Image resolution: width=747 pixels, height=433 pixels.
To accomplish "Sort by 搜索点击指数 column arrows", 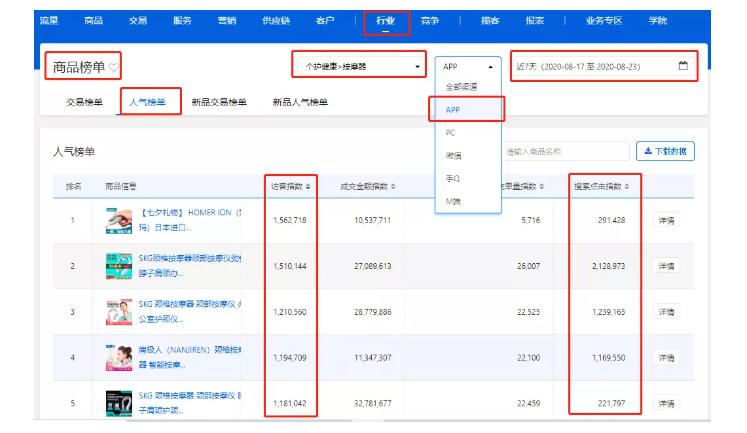I will 627,186.
